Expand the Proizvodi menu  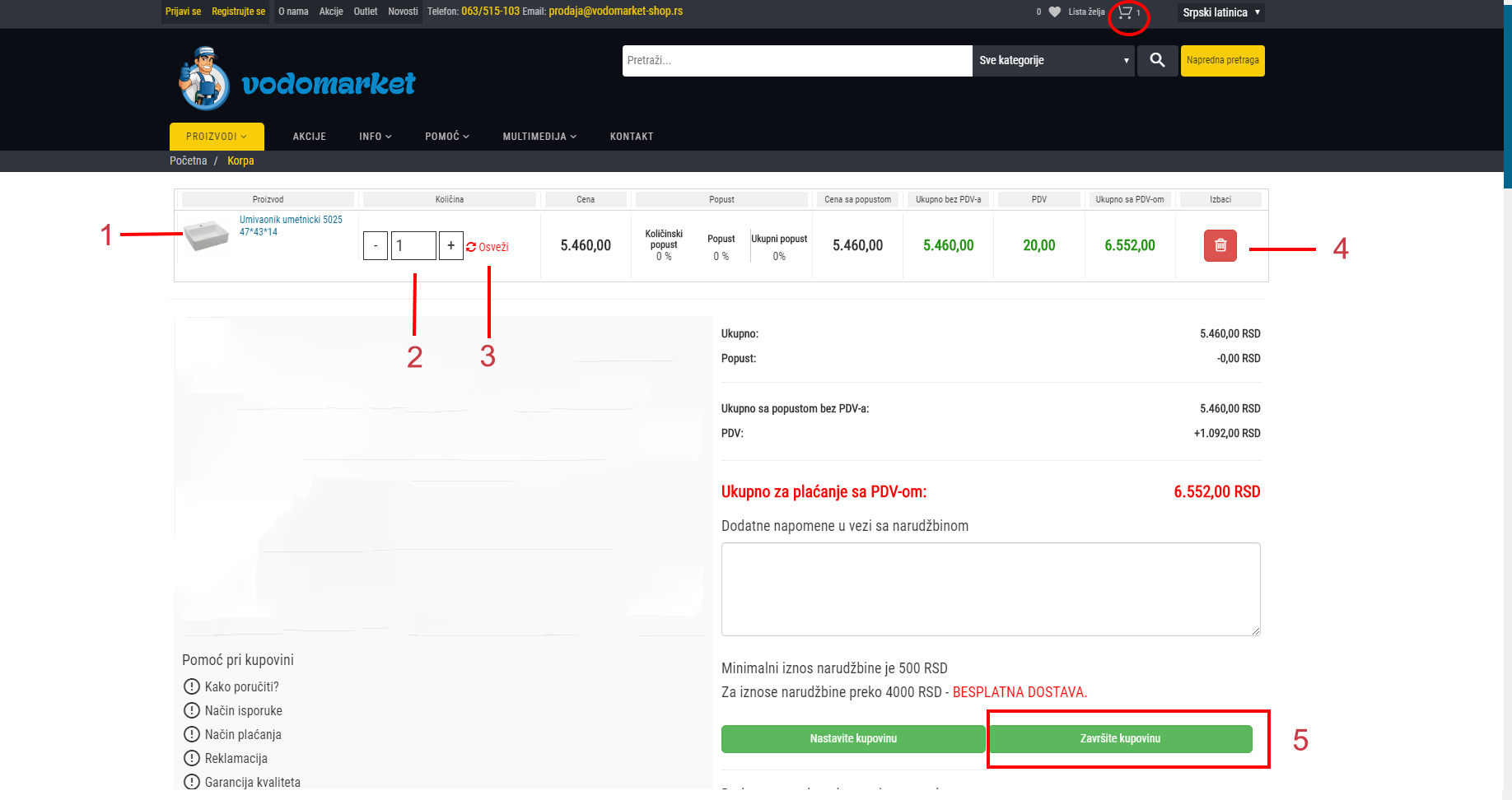tap(217, 137)
